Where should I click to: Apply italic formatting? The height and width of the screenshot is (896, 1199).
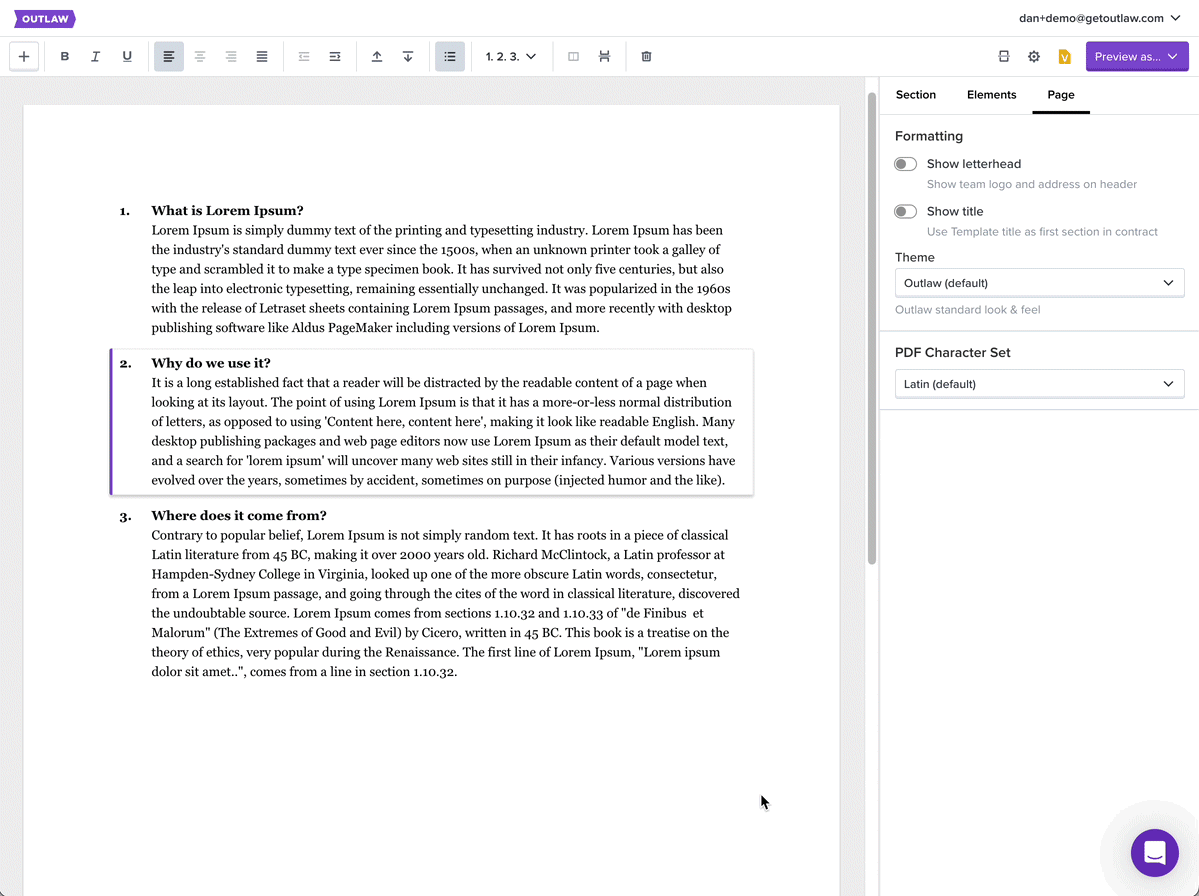(96, 57)
